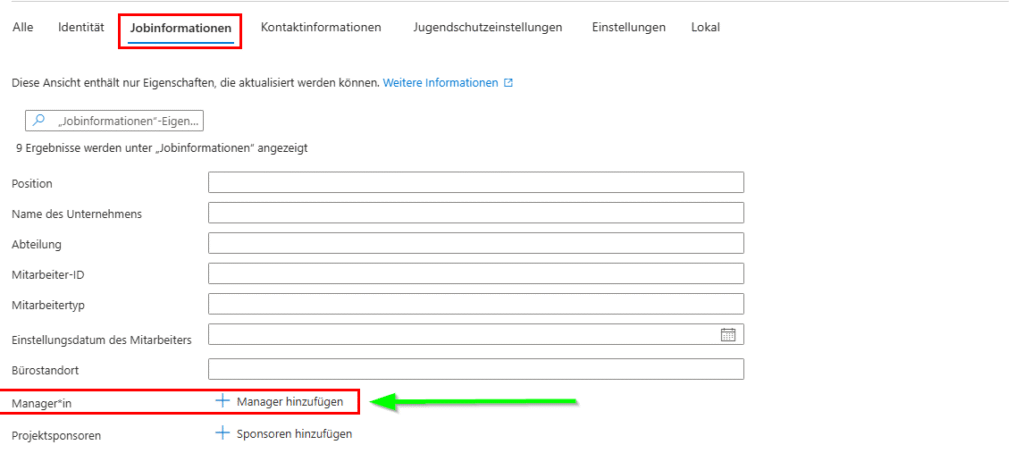Select the Jobinformationen tab
The height and width of the screenshot is (470, 1024).
[181, 28]
